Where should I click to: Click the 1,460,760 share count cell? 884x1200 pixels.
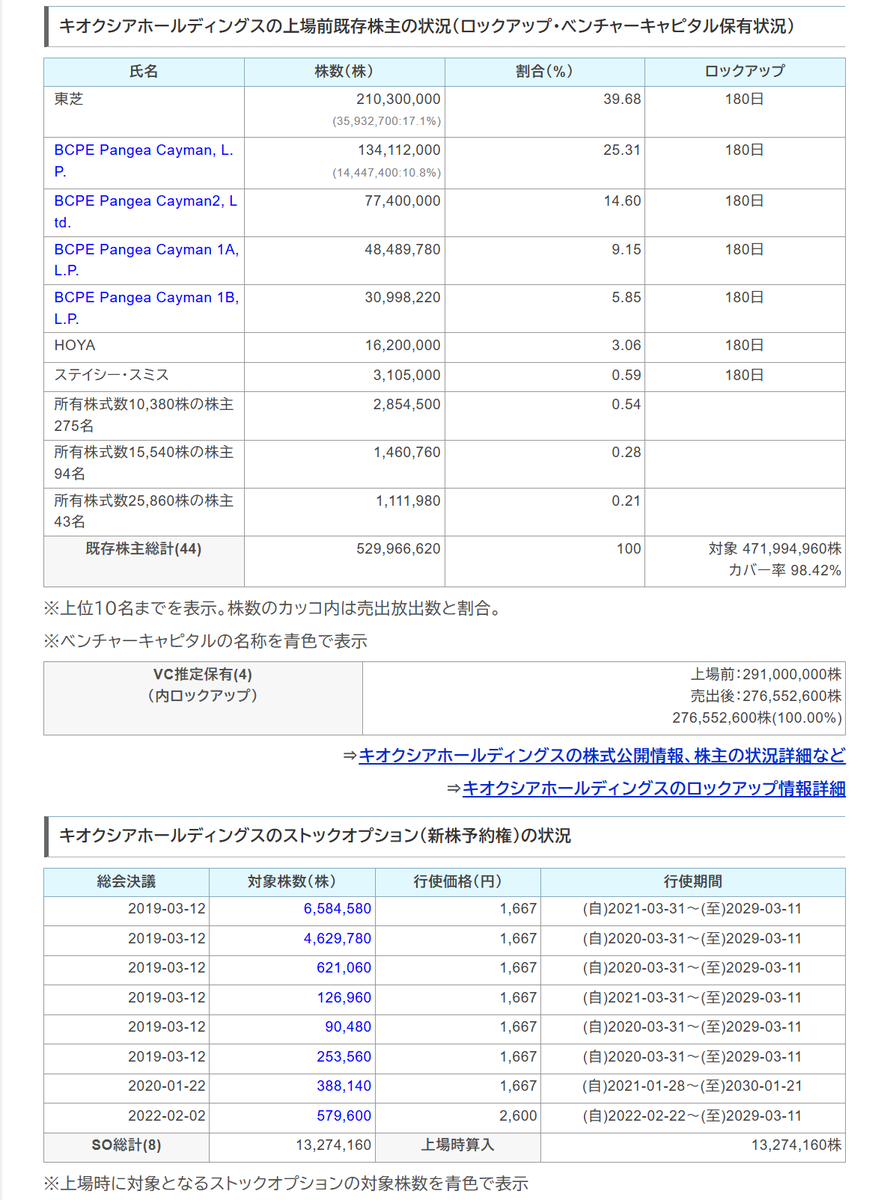point(345,463)
